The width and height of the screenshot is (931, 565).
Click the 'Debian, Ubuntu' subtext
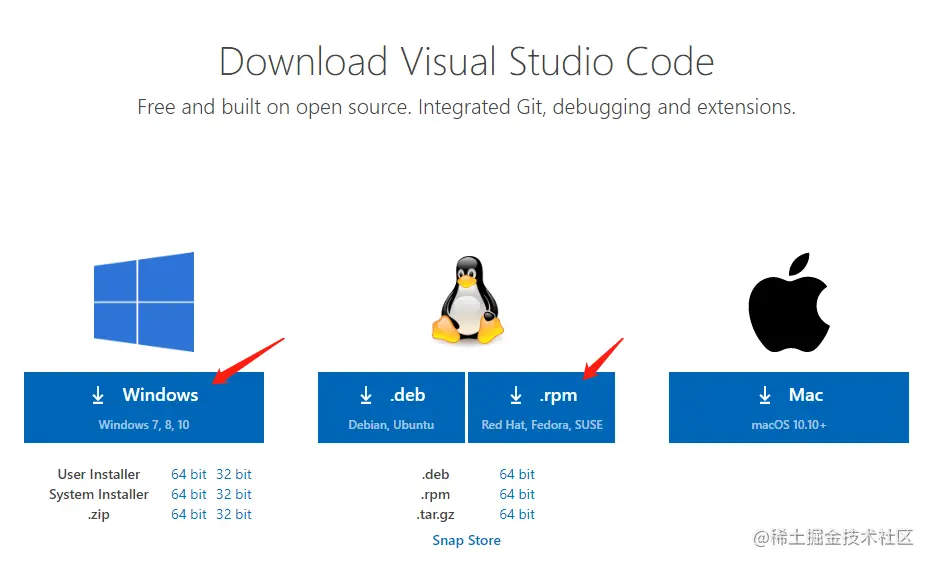[391, 425]
